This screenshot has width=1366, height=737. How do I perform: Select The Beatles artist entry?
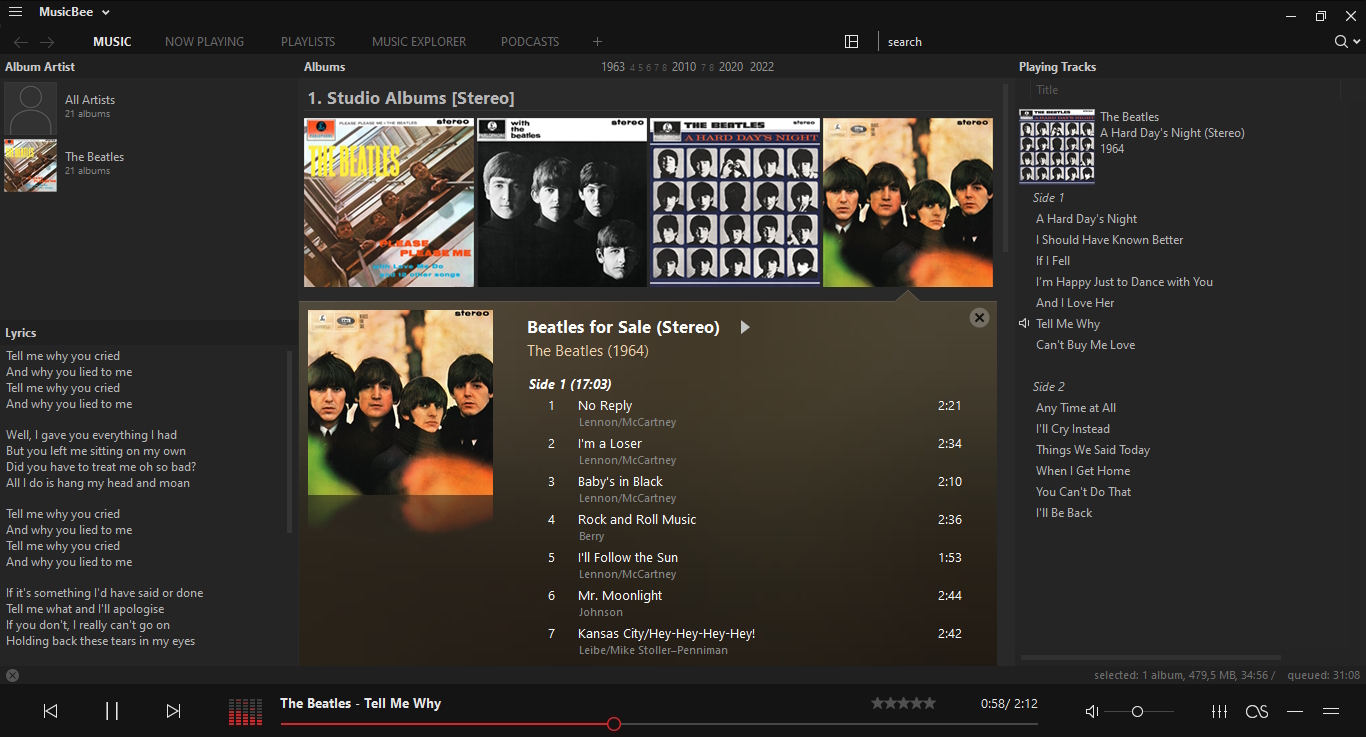pyautogui.click(x=150, y=166)
